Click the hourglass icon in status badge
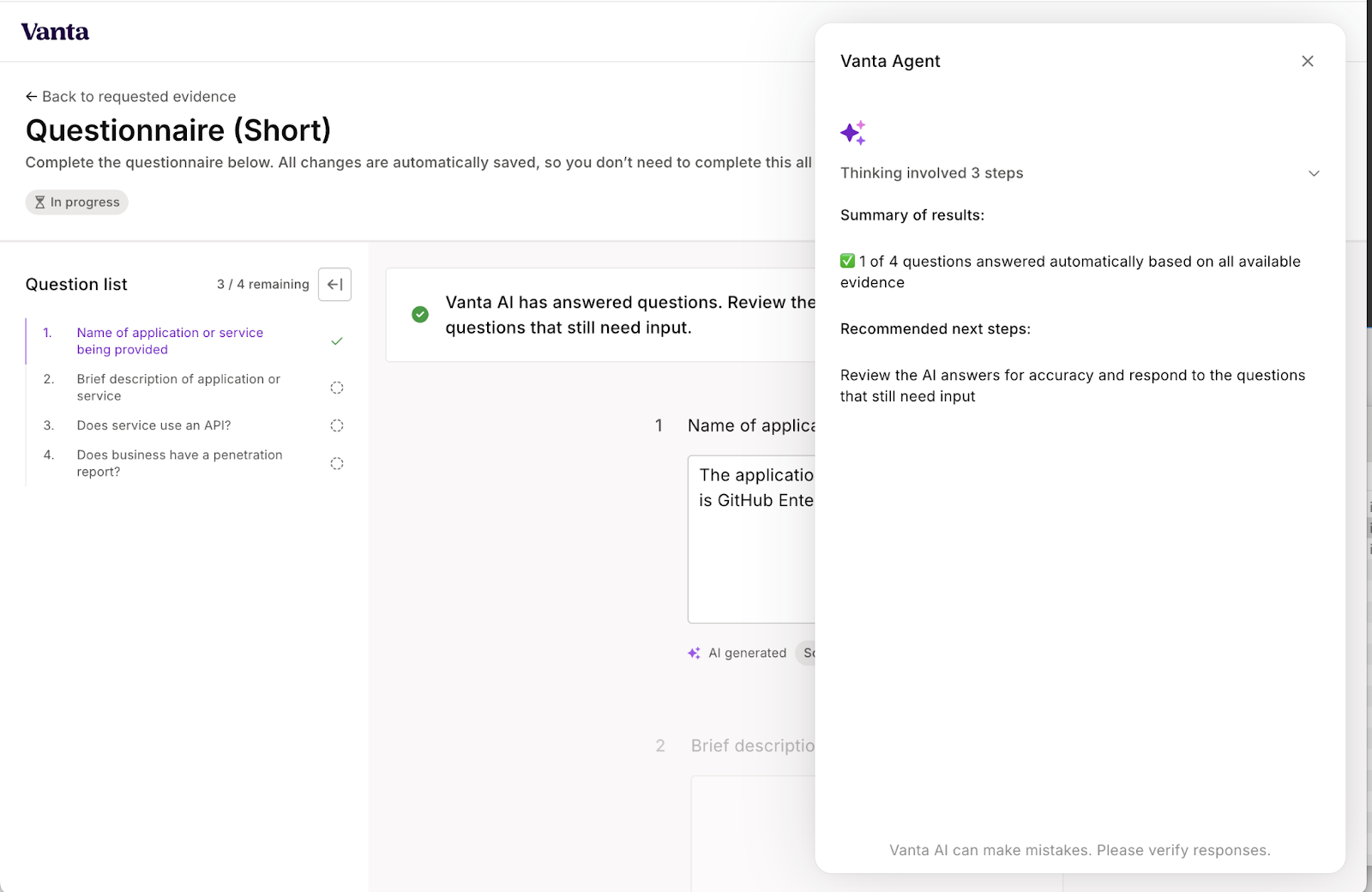The width and height of the screenshot is (1372, 892). tap(39, 202)
